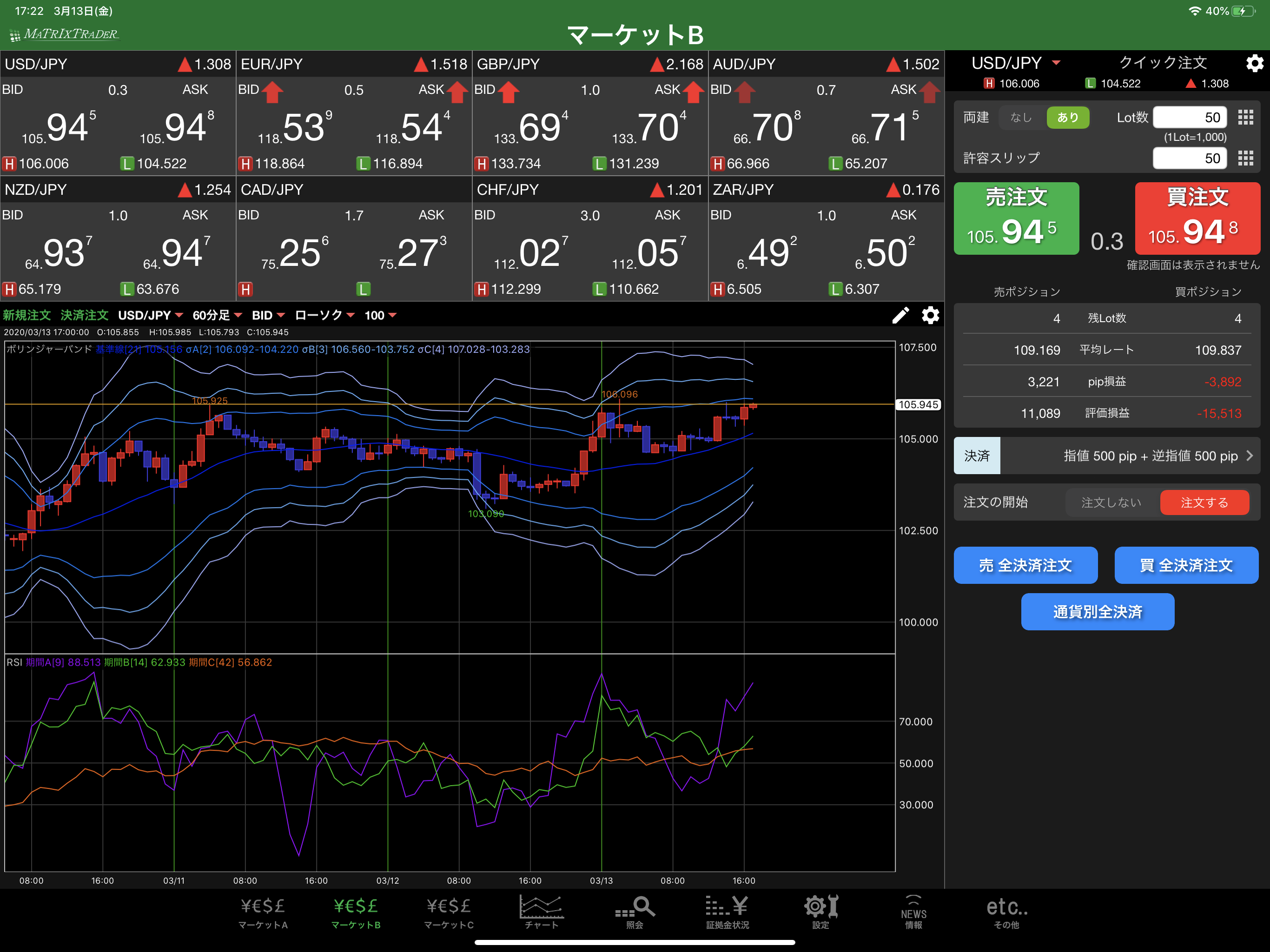Tap NZD/JPY BID price 64.93
The width and height of the screenshot is (1270, 952).
pos(59,253)
